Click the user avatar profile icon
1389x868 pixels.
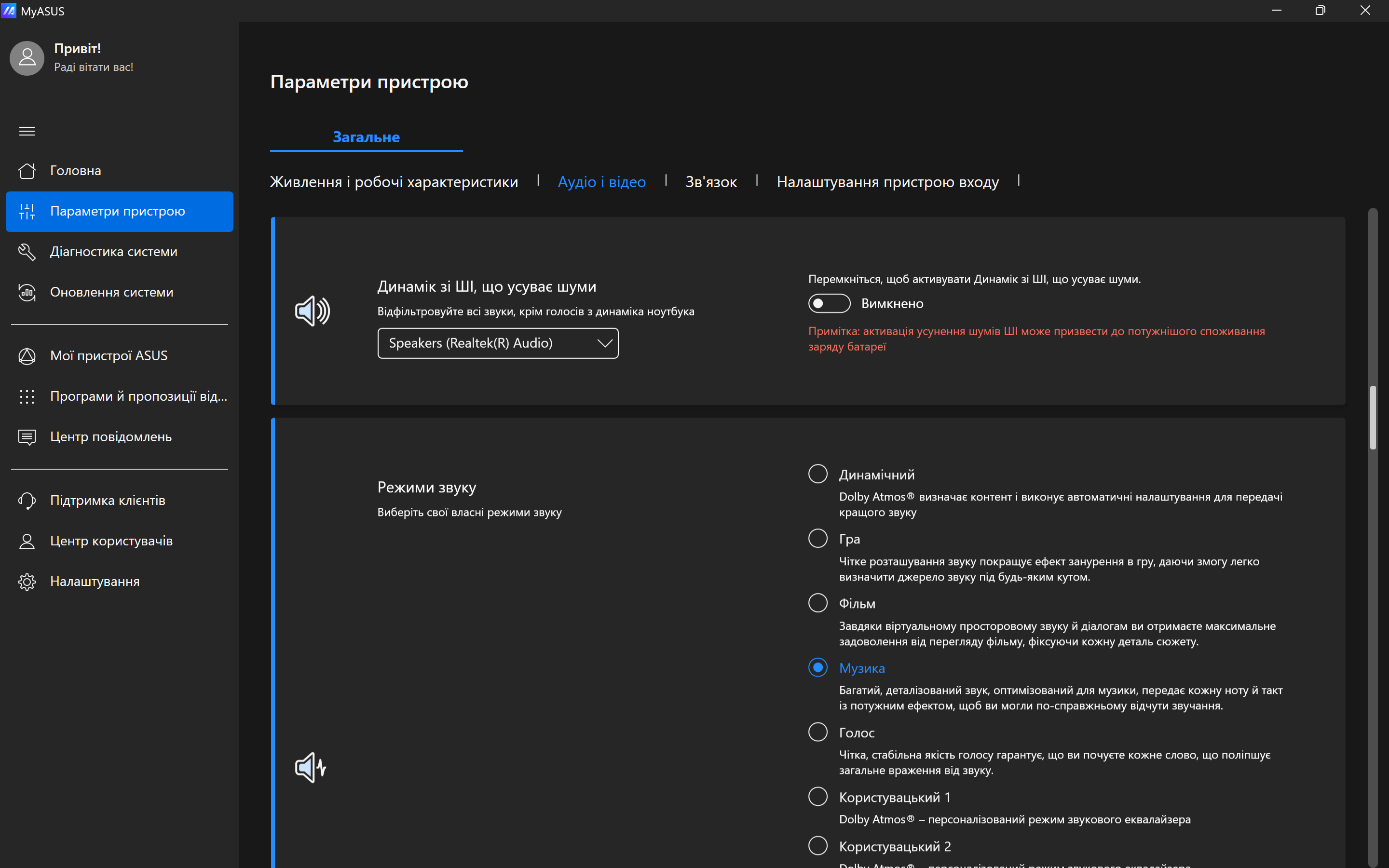27,57
